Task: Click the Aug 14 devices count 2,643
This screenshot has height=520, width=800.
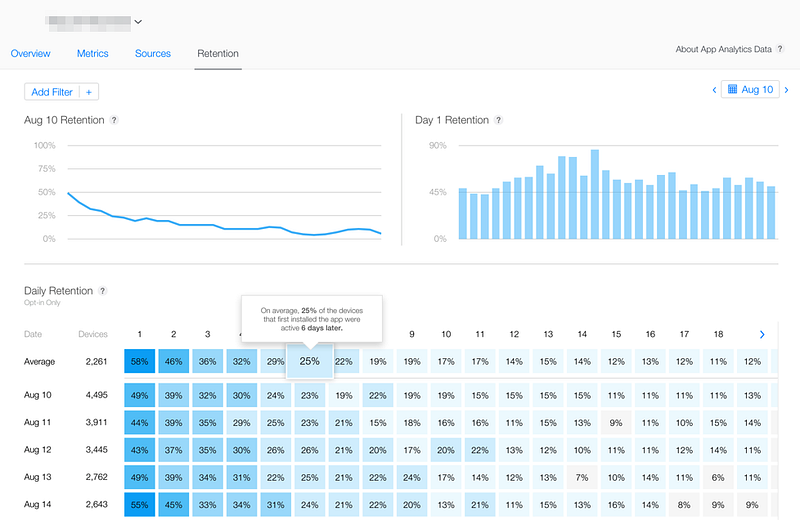Action: coord(96,505)
